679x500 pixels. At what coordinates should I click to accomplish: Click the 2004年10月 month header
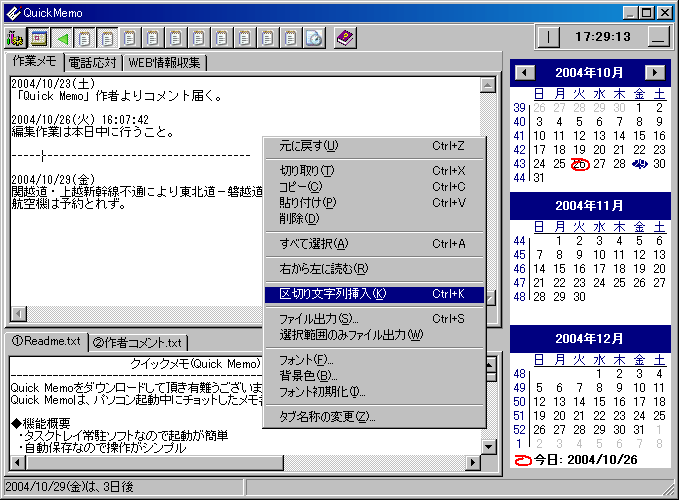[x=589, y=72]
